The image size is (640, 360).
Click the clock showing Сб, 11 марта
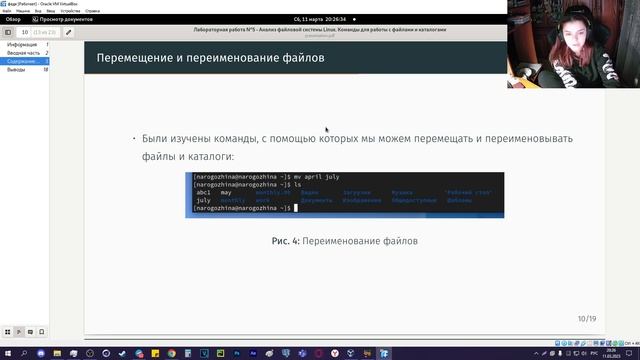coord(320,19)
